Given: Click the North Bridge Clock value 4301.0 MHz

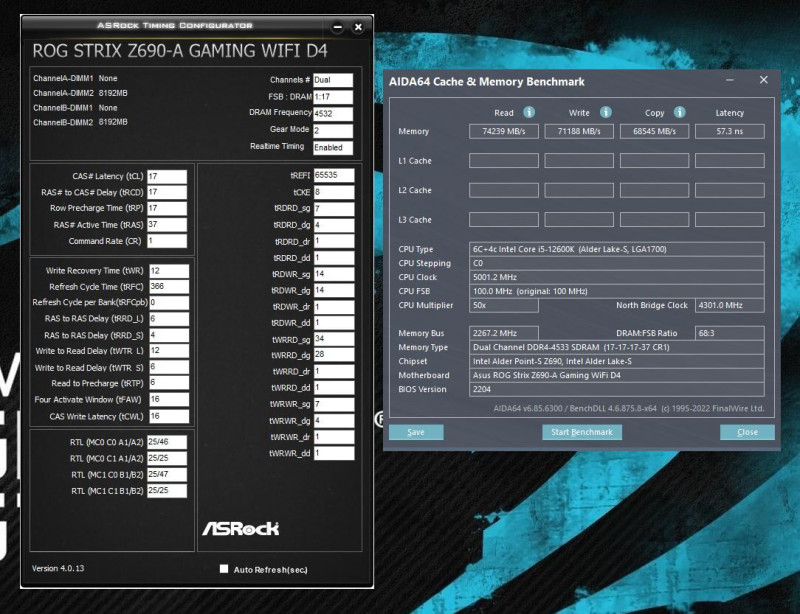Looking at the screenshot, I should point(730,305).
